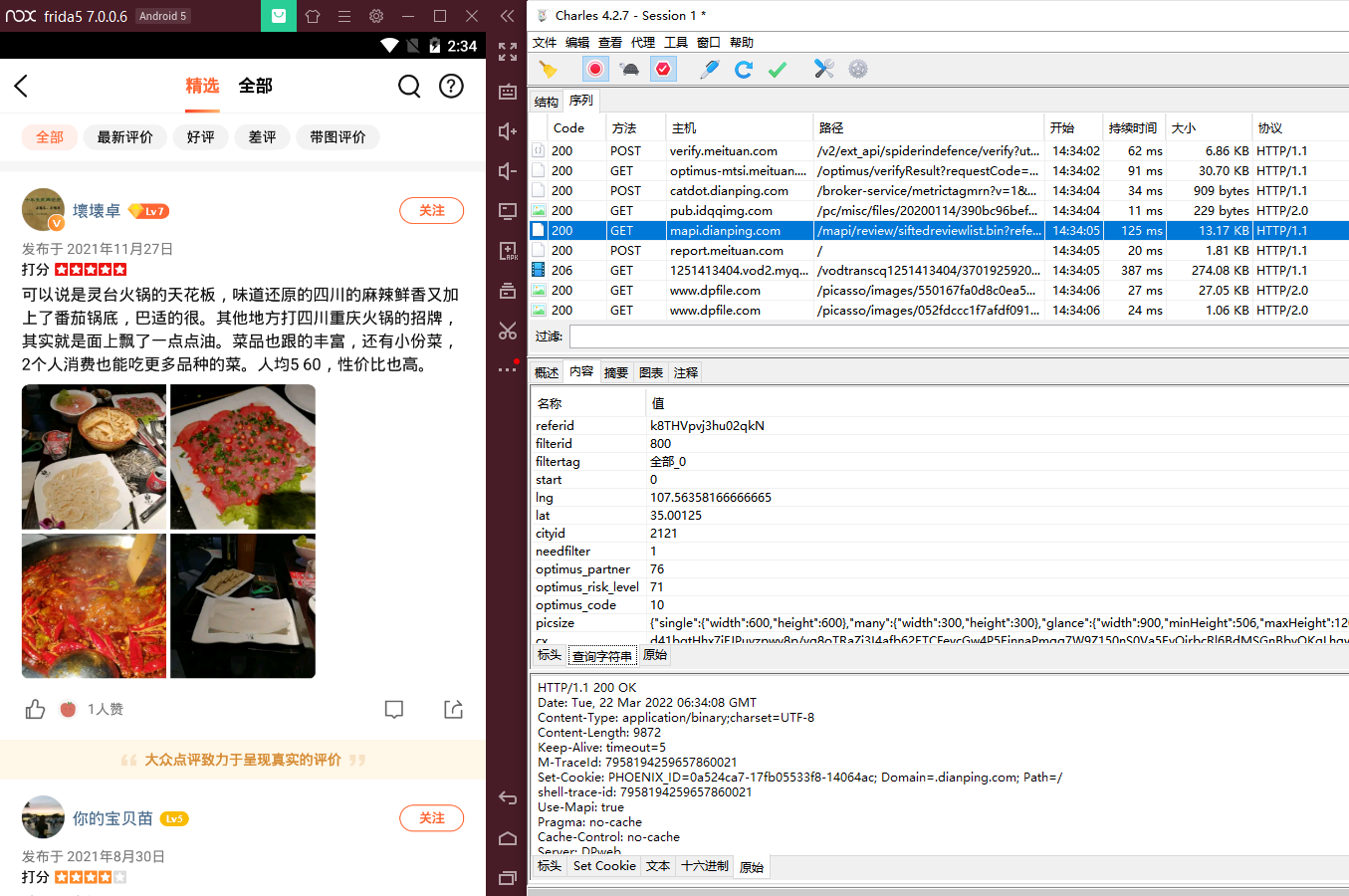Tap the thumbs-up like icon on review

pyautogui.click(x=36, y=709)
